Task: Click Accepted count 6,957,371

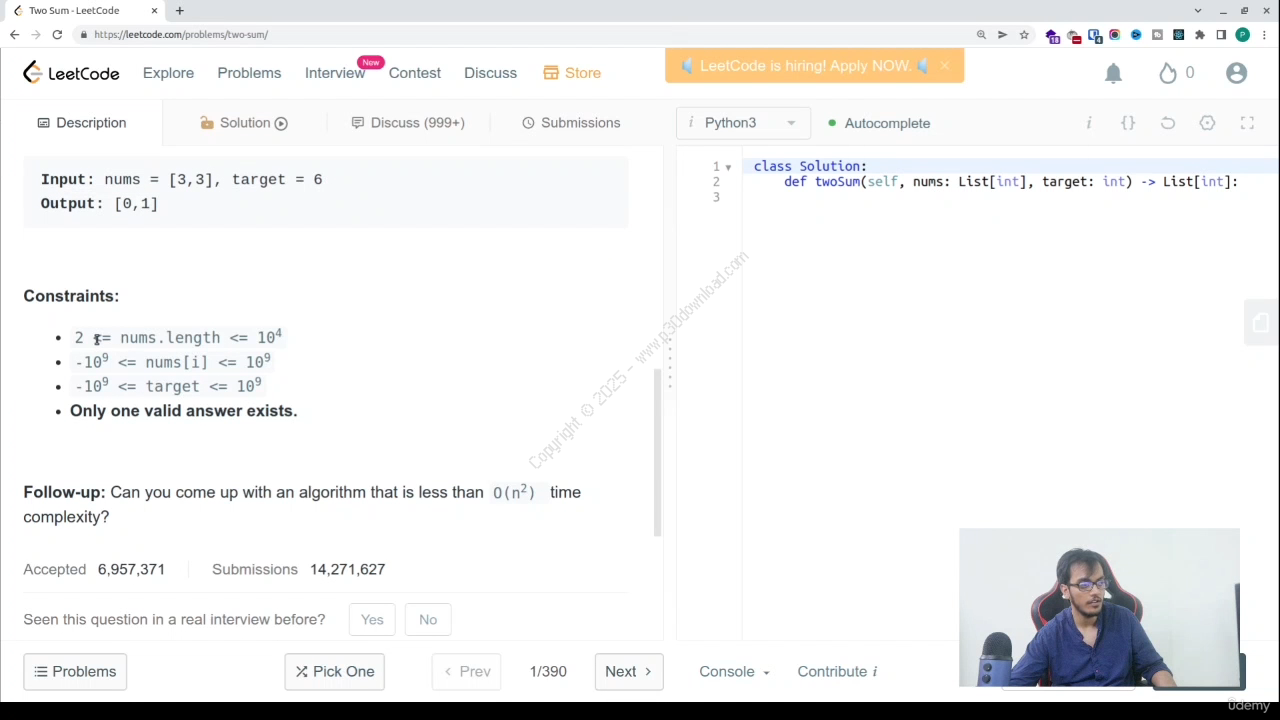Action: point(131,570)
